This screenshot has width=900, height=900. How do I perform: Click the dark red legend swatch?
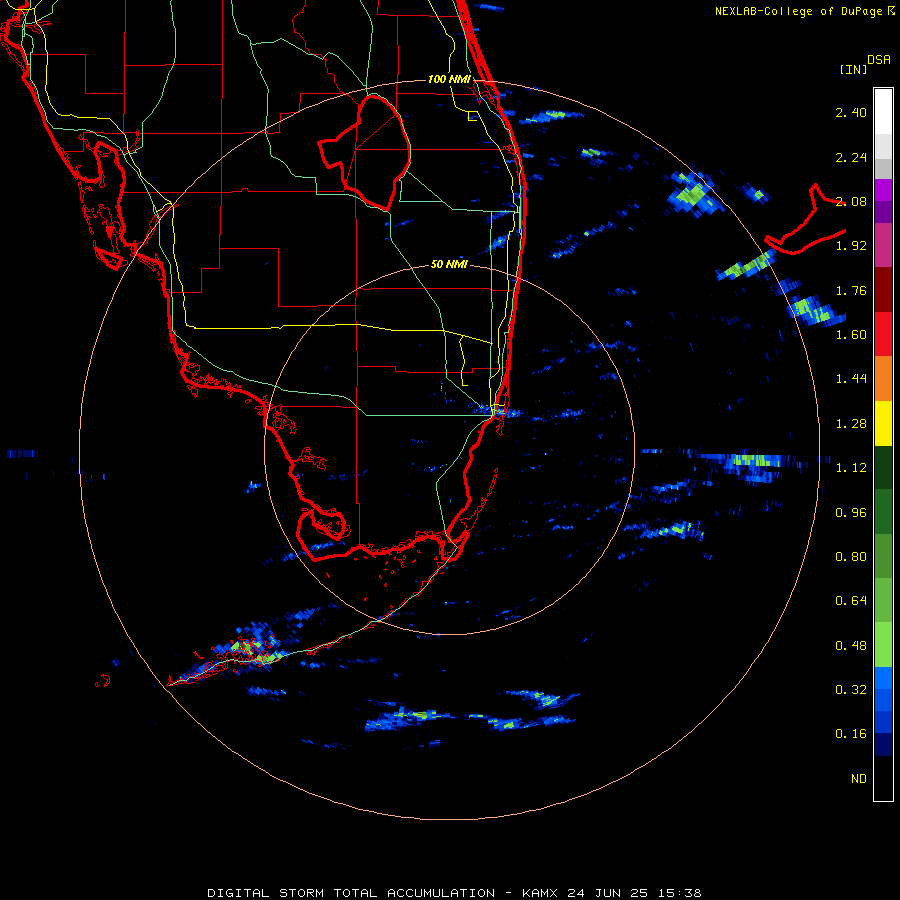click(883, 290)
